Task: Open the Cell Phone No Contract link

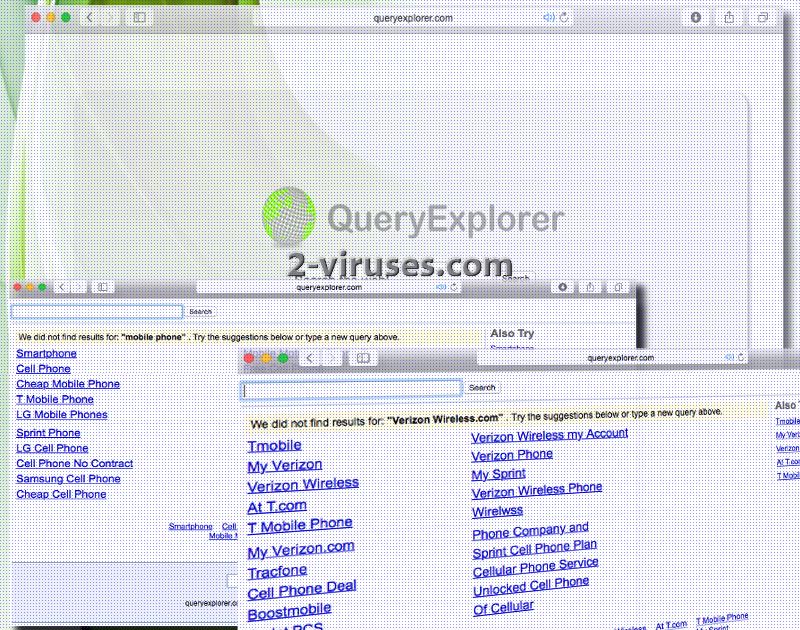Action: click(x=74, y=464)
